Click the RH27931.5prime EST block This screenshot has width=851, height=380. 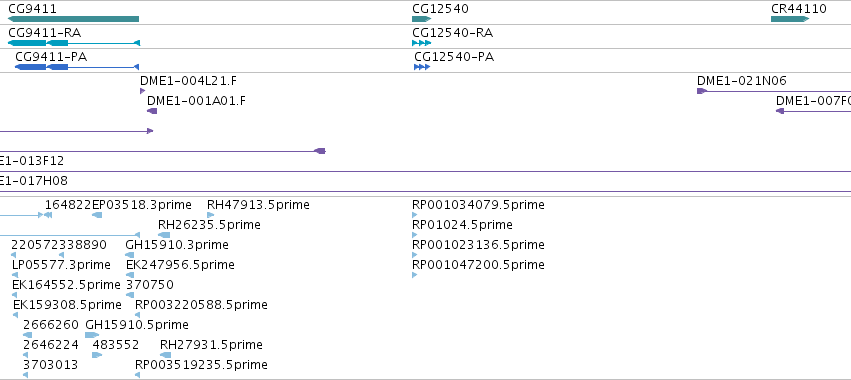click(165, 355)
